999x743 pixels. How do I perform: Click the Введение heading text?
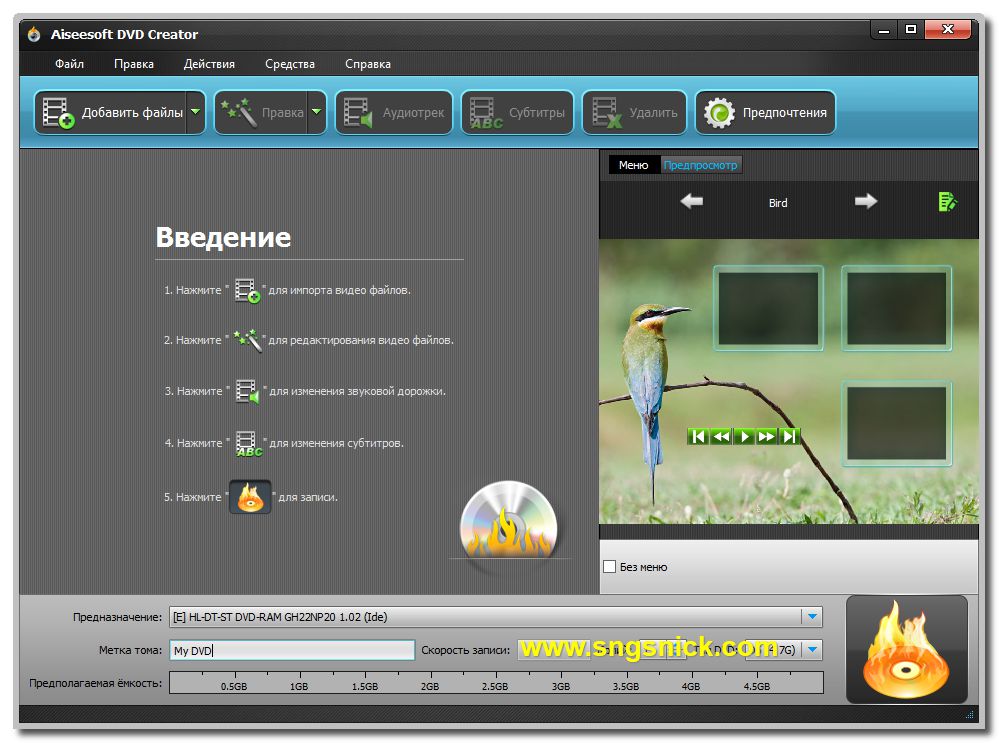224,237
